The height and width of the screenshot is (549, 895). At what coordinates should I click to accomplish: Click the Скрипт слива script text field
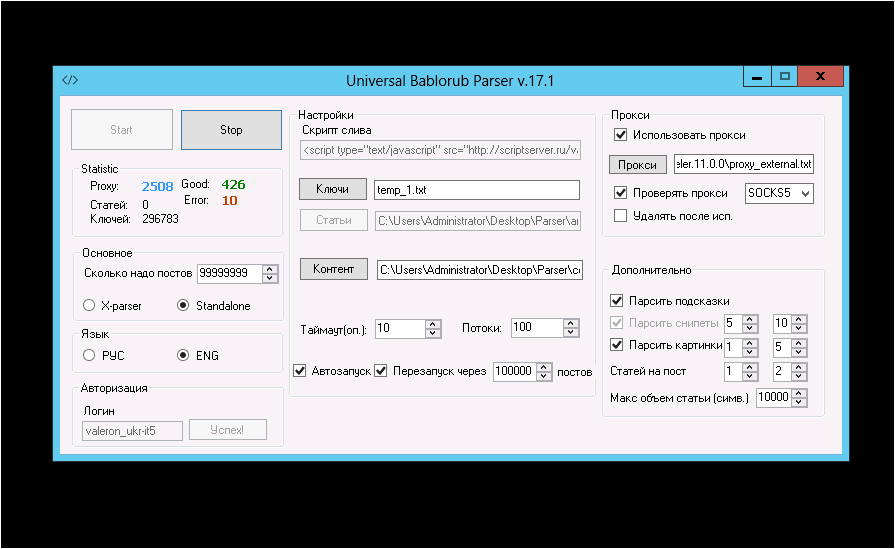pyautogui.click(x=440, y=150)
